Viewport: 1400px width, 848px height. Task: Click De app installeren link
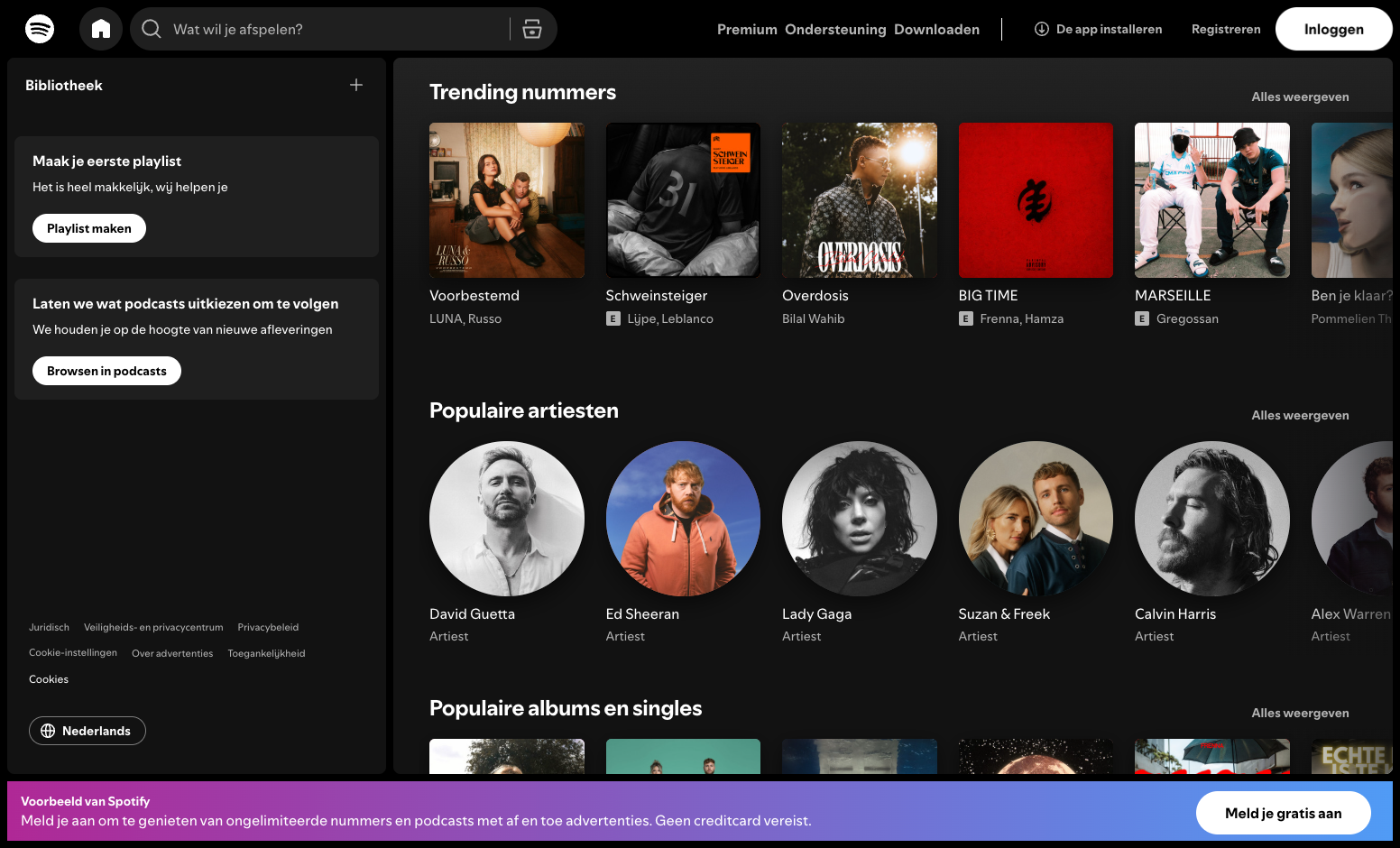(1098, 29)
